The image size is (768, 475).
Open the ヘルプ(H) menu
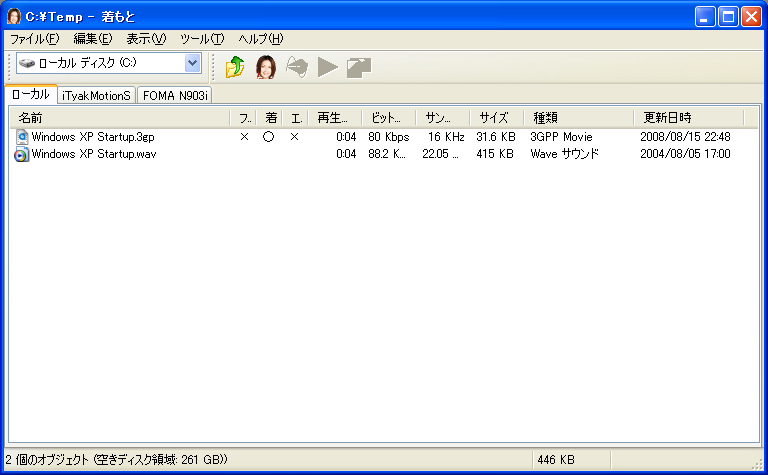(x=260, y=39)
